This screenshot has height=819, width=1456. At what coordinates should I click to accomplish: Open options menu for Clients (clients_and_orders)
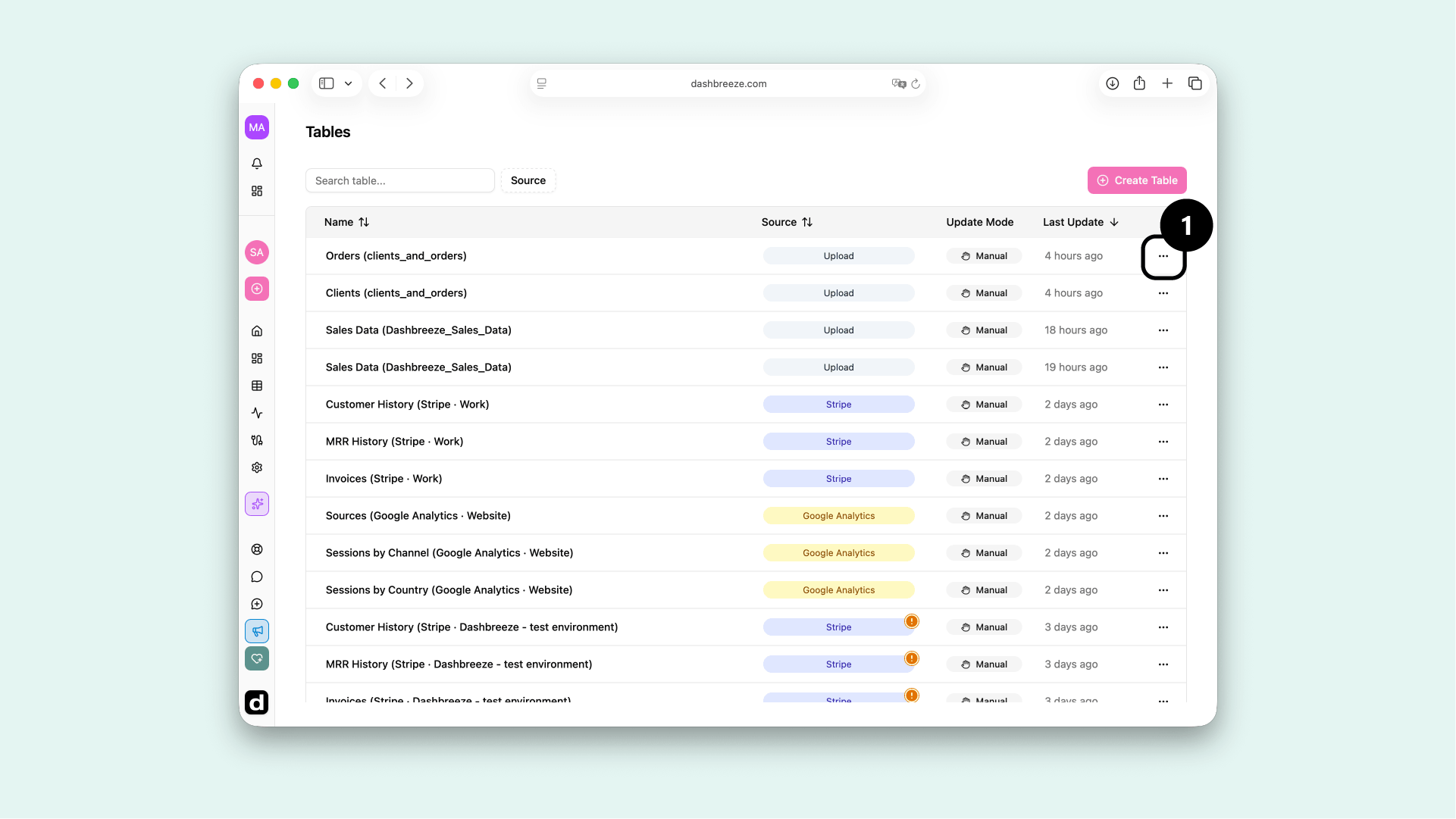(1163, 293)
